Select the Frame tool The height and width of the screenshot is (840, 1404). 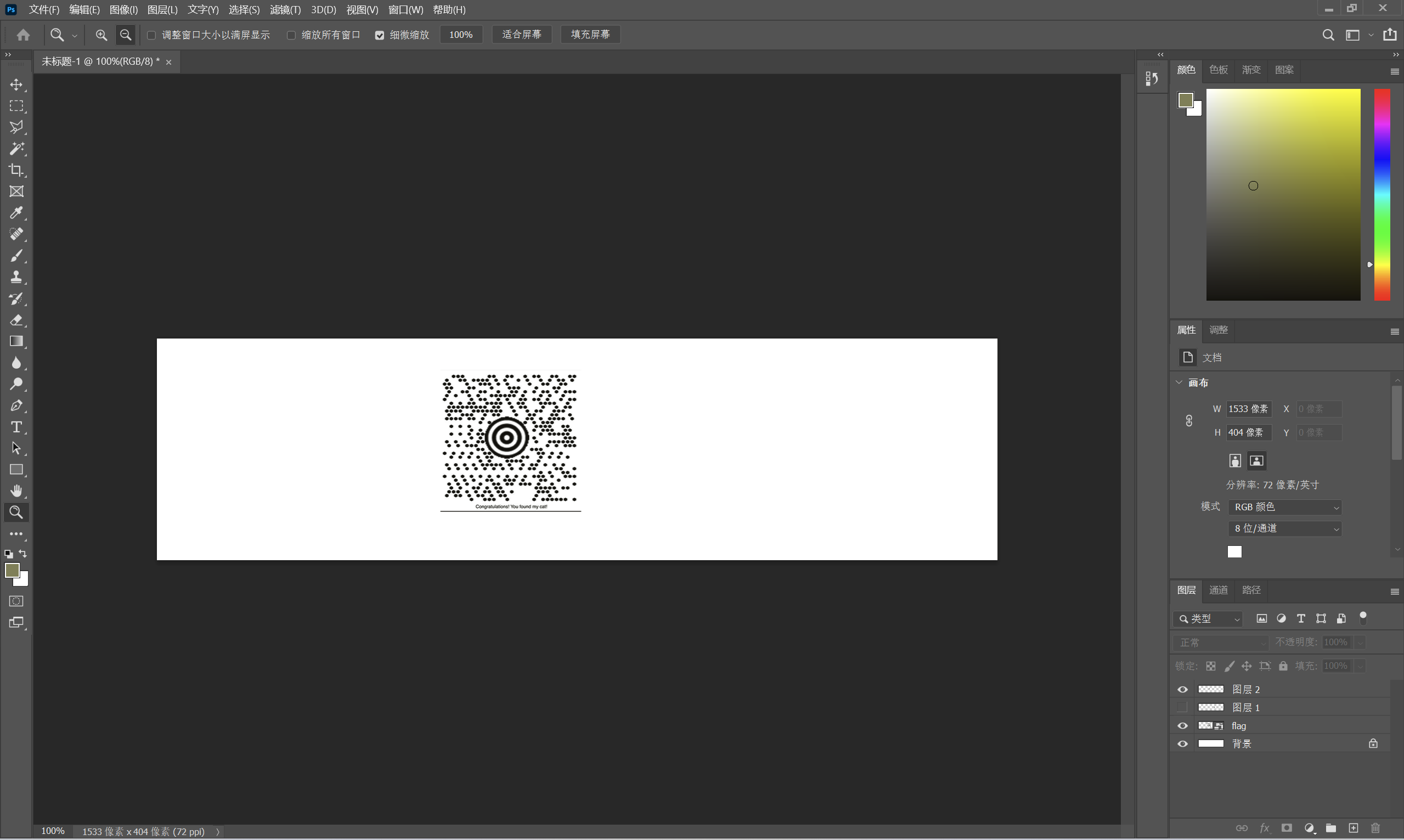(16, 191)
